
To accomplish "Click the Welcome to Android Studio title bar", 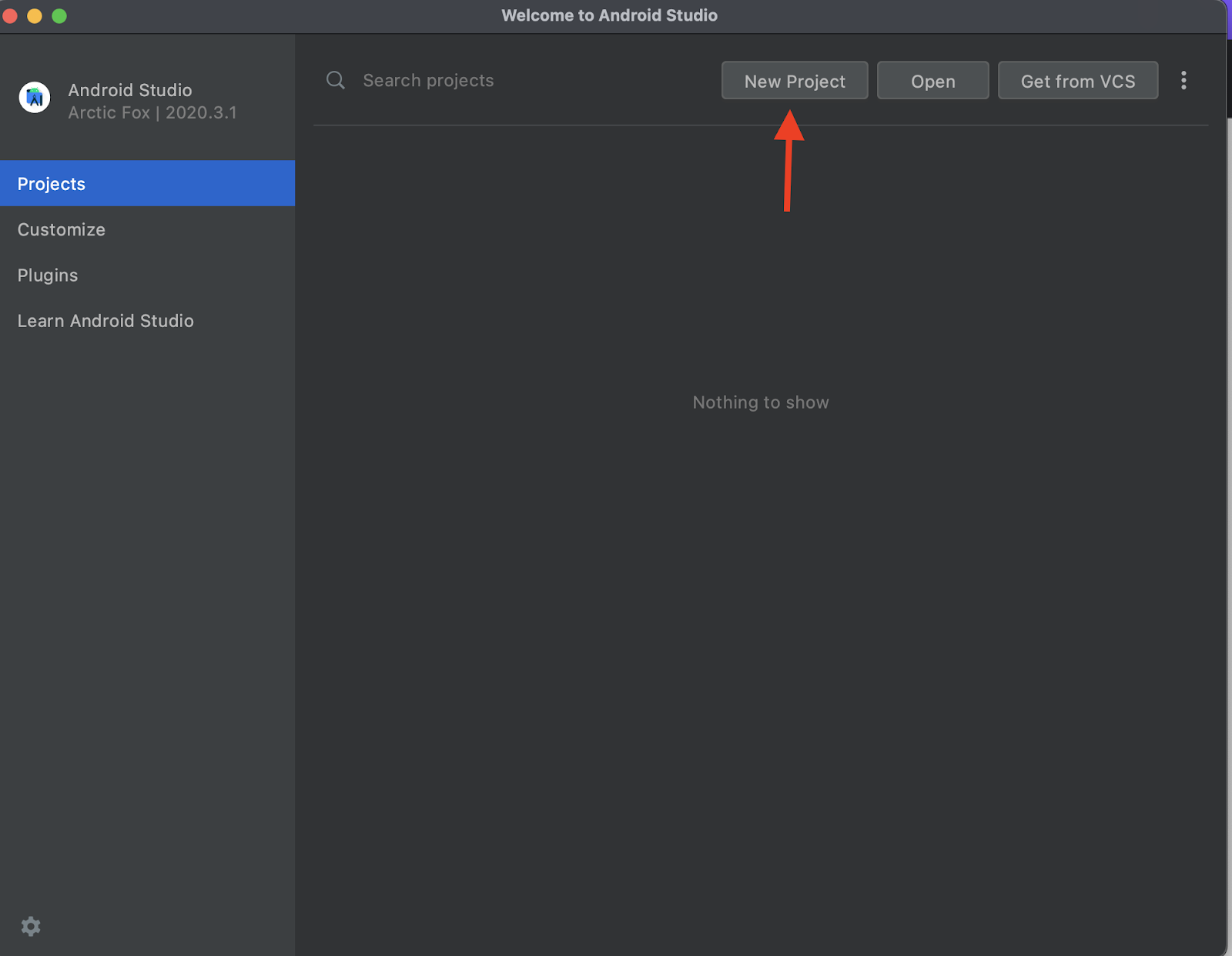I will 610,15.
